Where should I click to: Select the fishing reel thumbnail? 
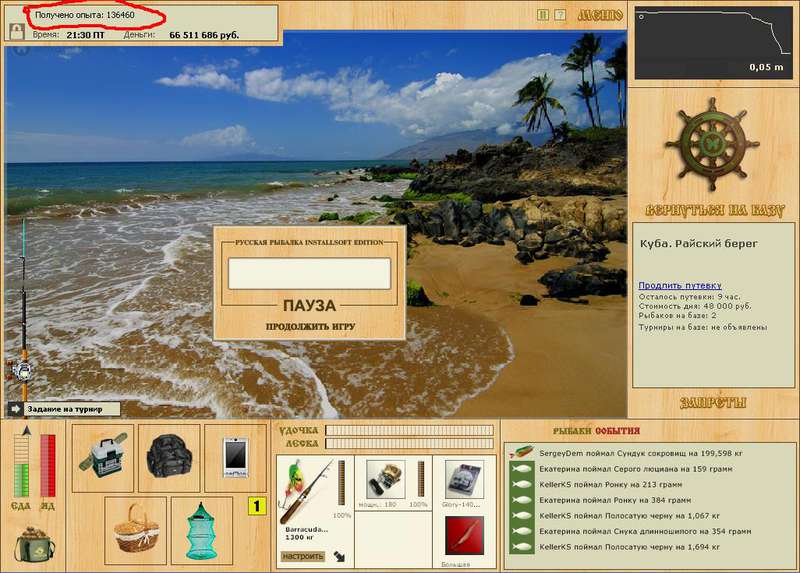click(386, 480)
